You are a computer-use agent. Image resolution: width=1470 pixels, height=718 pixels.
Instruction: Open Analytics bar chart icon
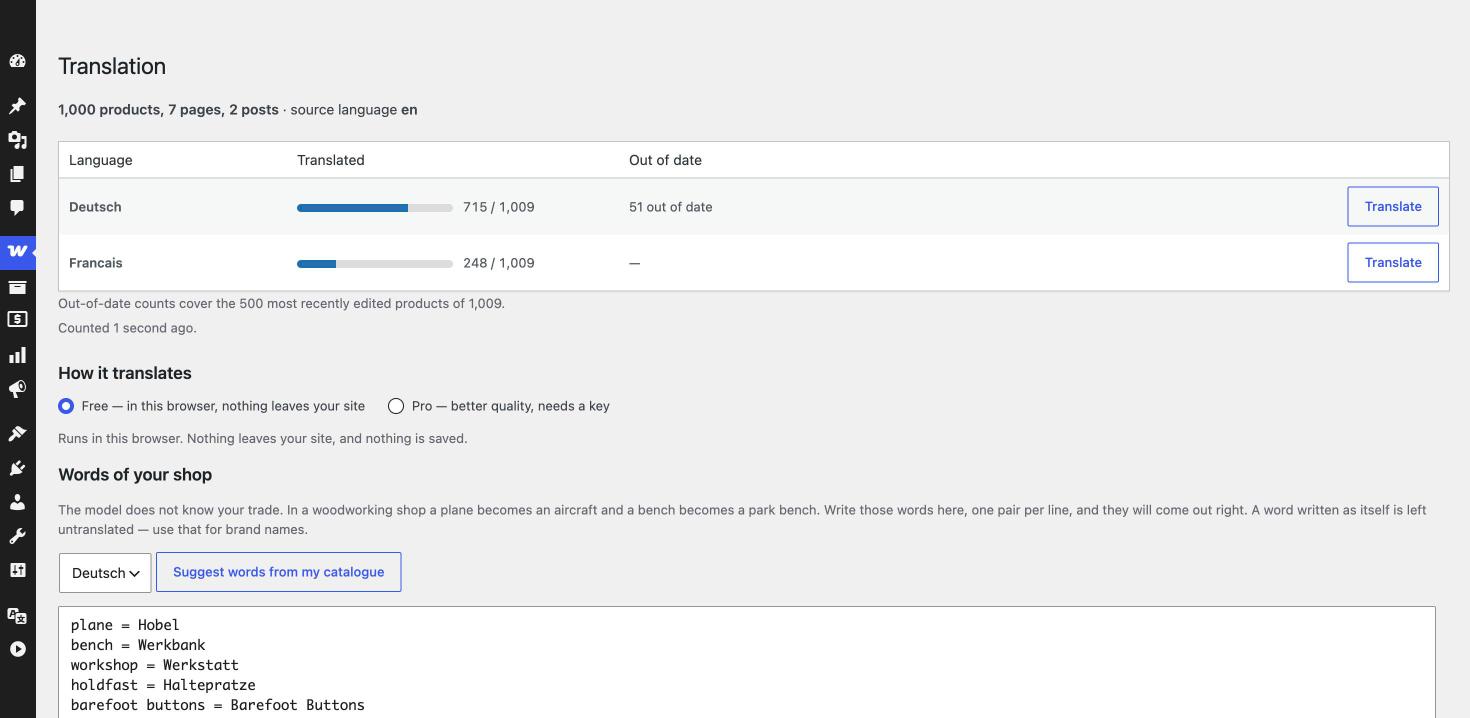tap(17, 355)
